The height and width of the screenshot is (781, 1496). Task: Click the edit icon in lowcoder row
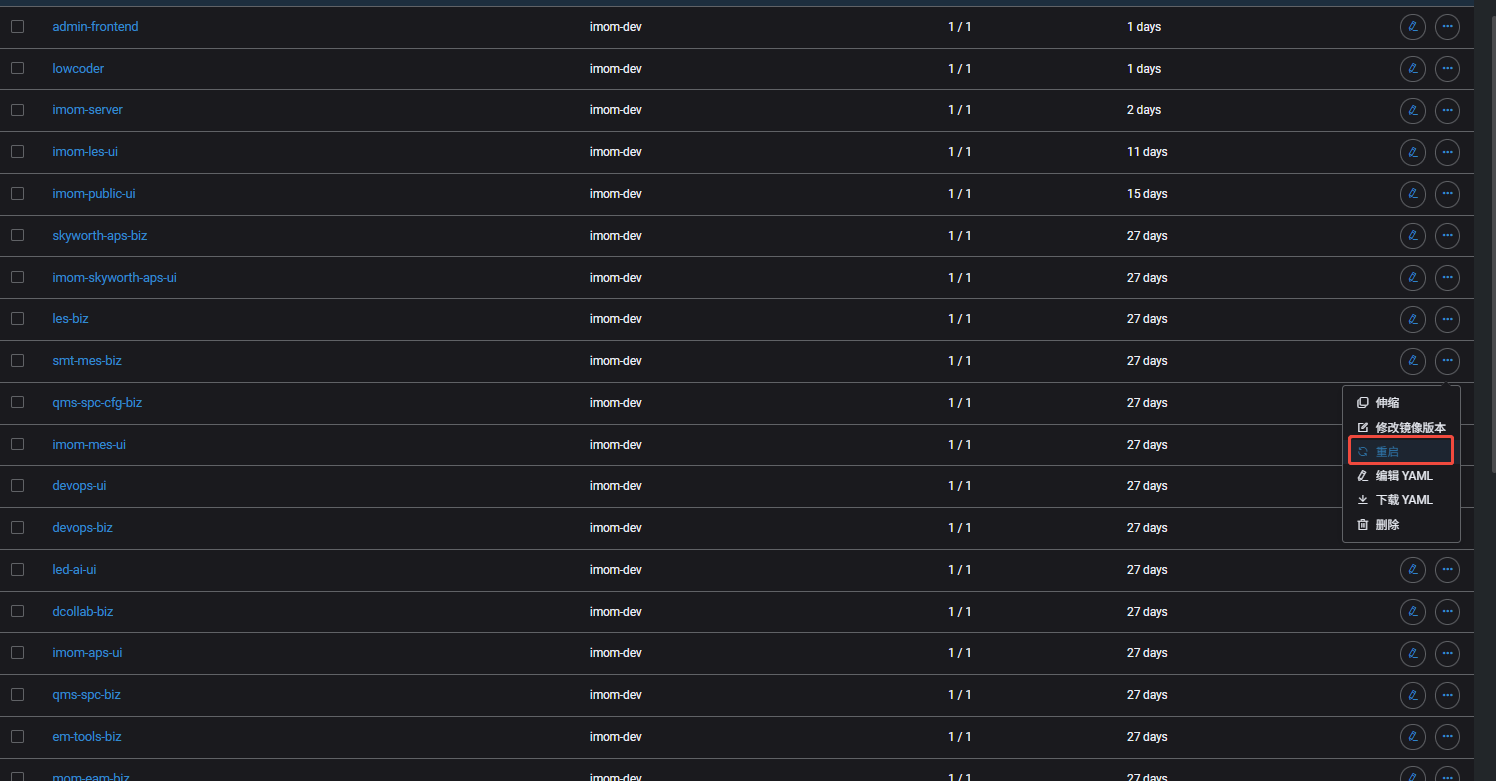click(1412, 69)
